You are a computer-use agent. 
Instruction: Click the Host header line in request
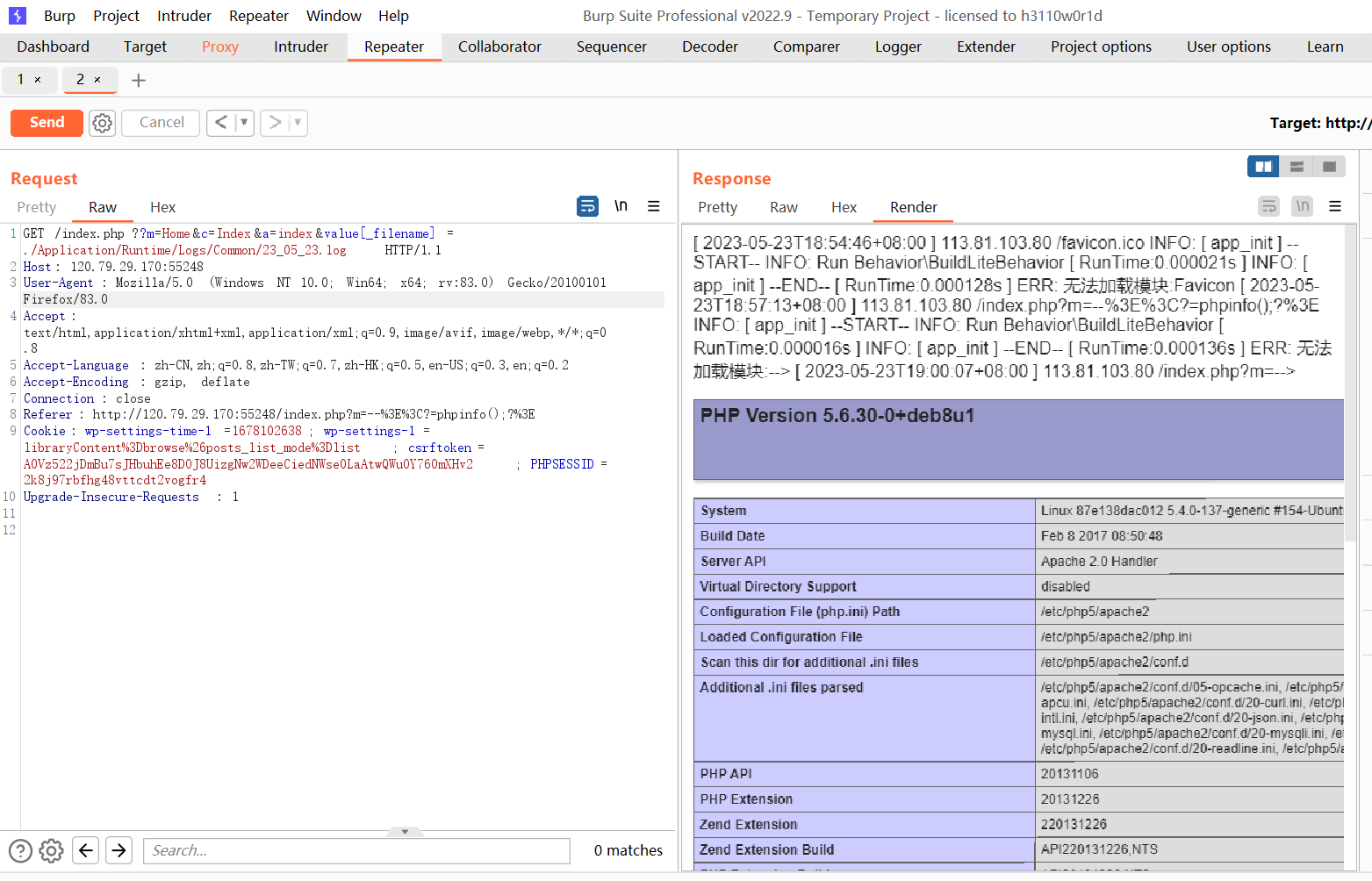pos(113,267)
